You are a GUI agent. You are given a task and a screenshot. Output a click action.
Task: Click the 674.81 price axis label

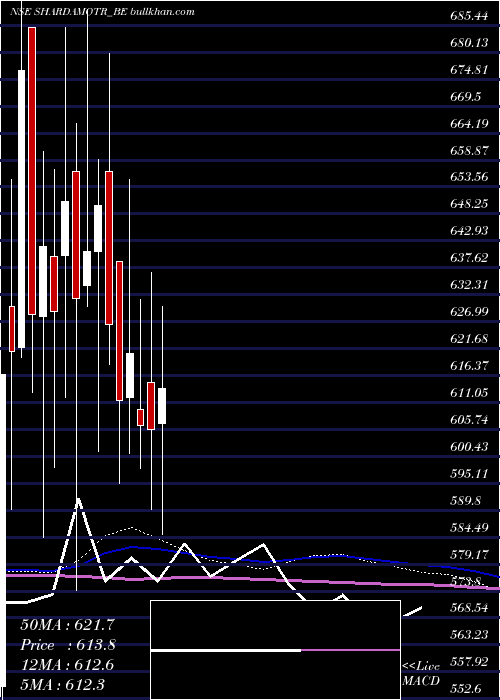[469, 70]
